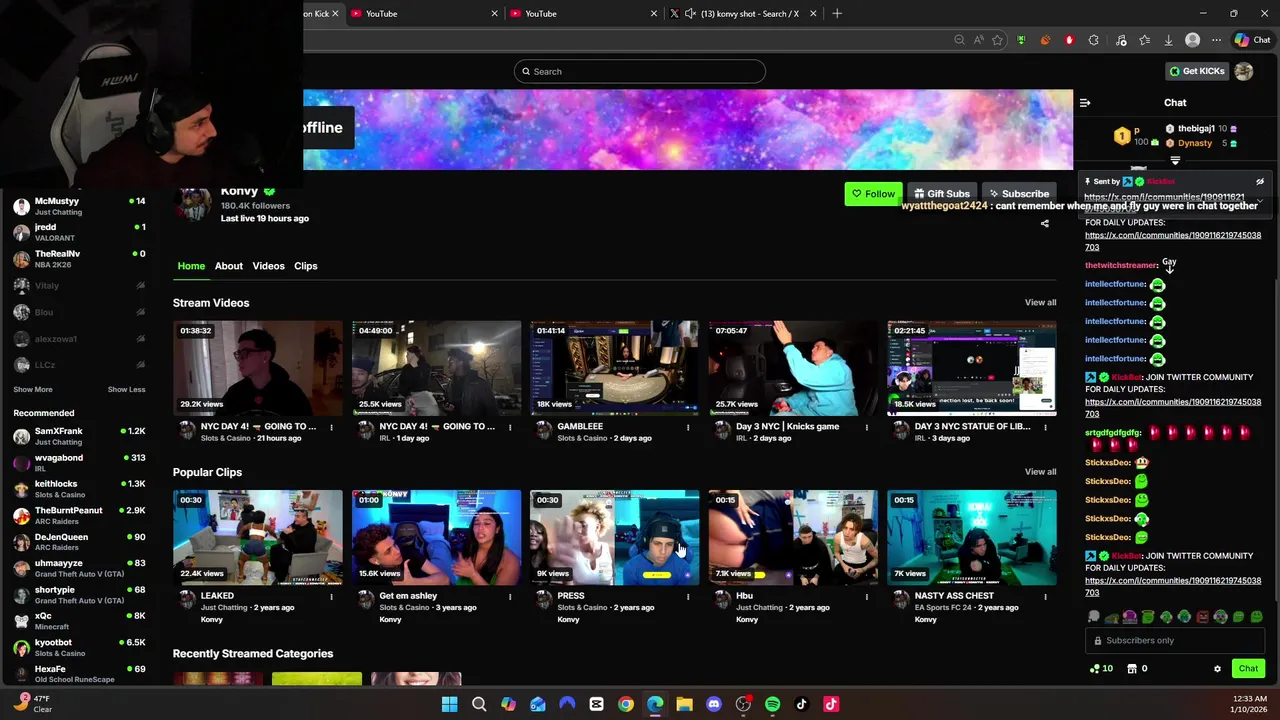Open browser favorites list icon
1280x720 pixels.
1144,40
